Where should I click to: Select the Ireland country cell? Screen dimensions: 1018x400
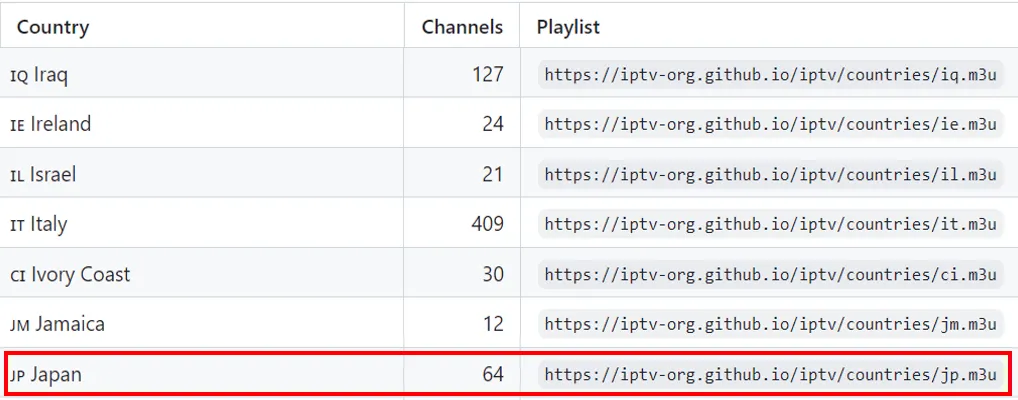[x=202, y=124]
